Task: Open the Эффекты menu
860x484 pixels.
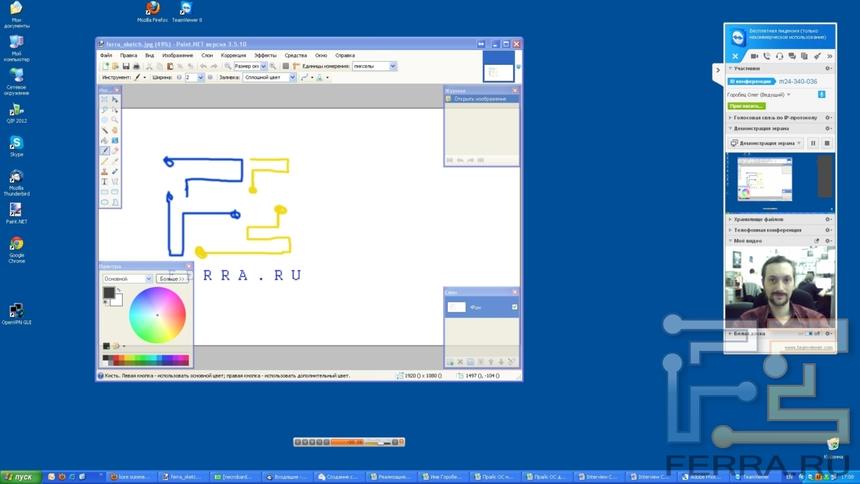Action: [265, 55]
